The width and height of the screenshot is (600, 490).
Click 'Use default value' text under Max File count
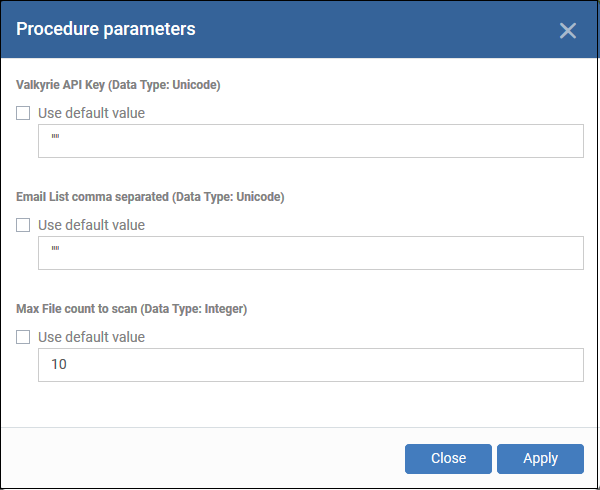91,337
